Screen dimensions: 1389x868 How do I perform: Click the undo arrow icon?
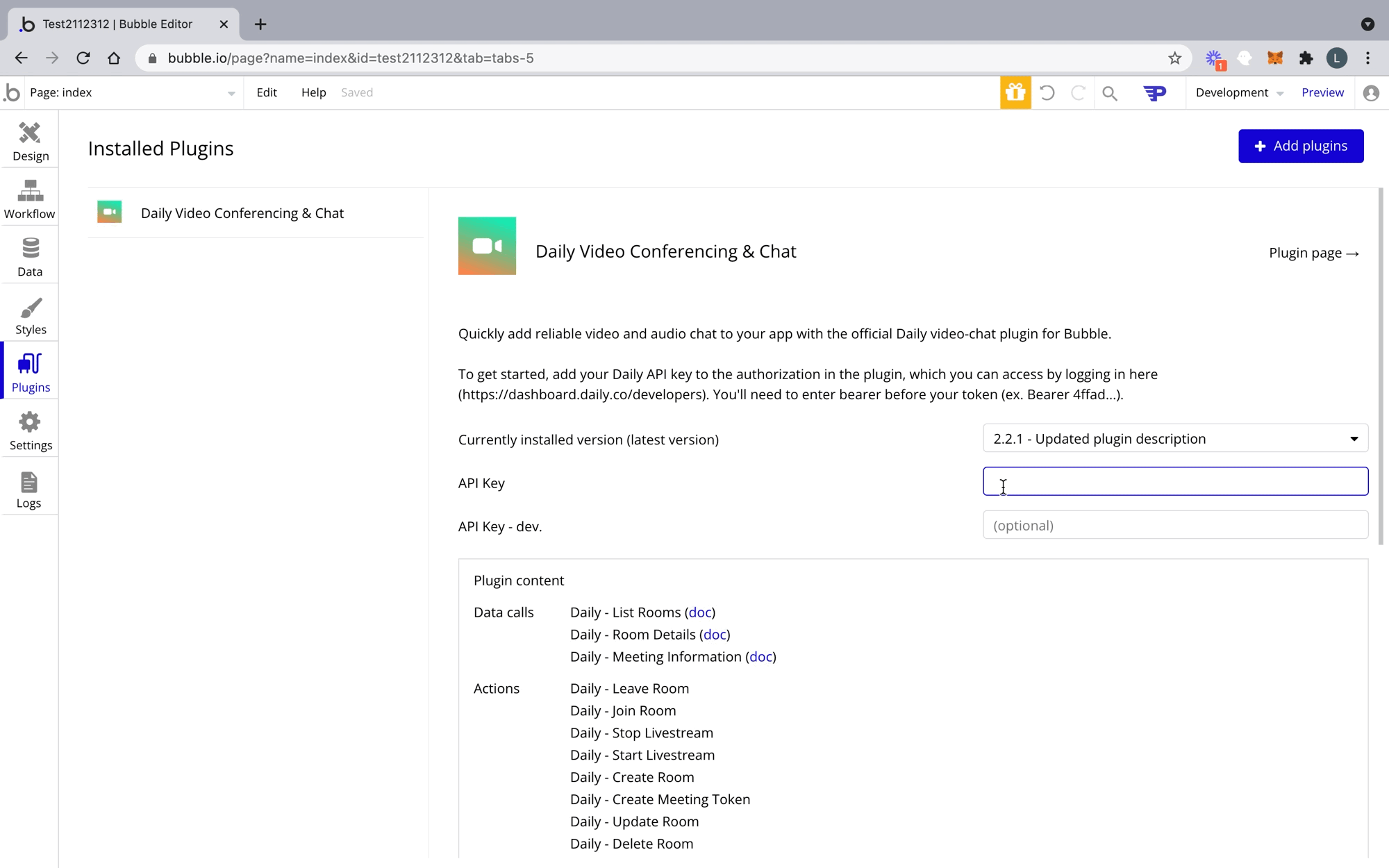coord(1047,92)
